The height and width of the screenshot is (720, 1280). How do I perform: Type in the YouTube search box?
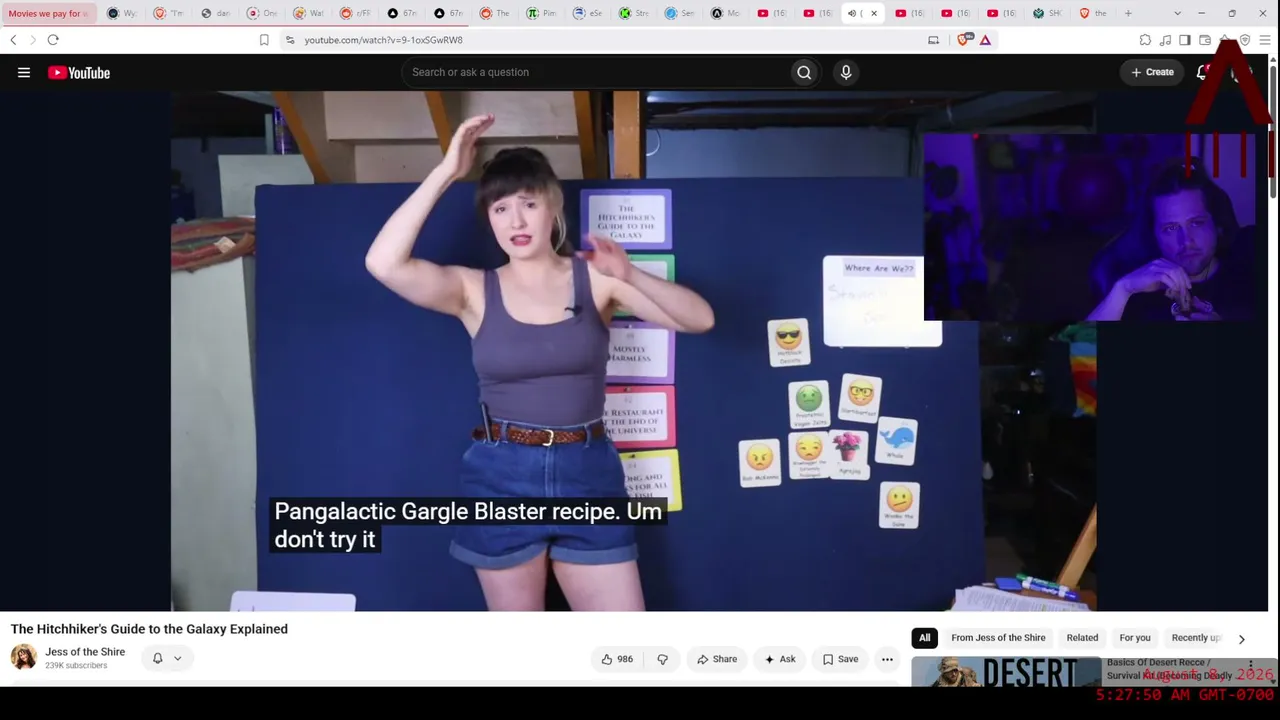tap(595, 72)
